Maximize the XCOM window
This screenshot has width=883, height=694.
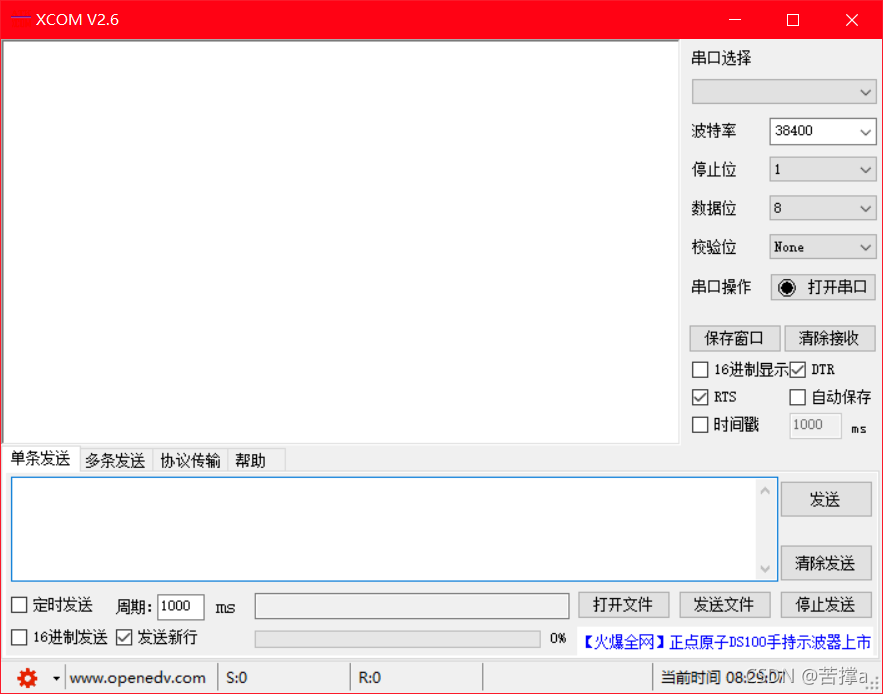(793, 20)
